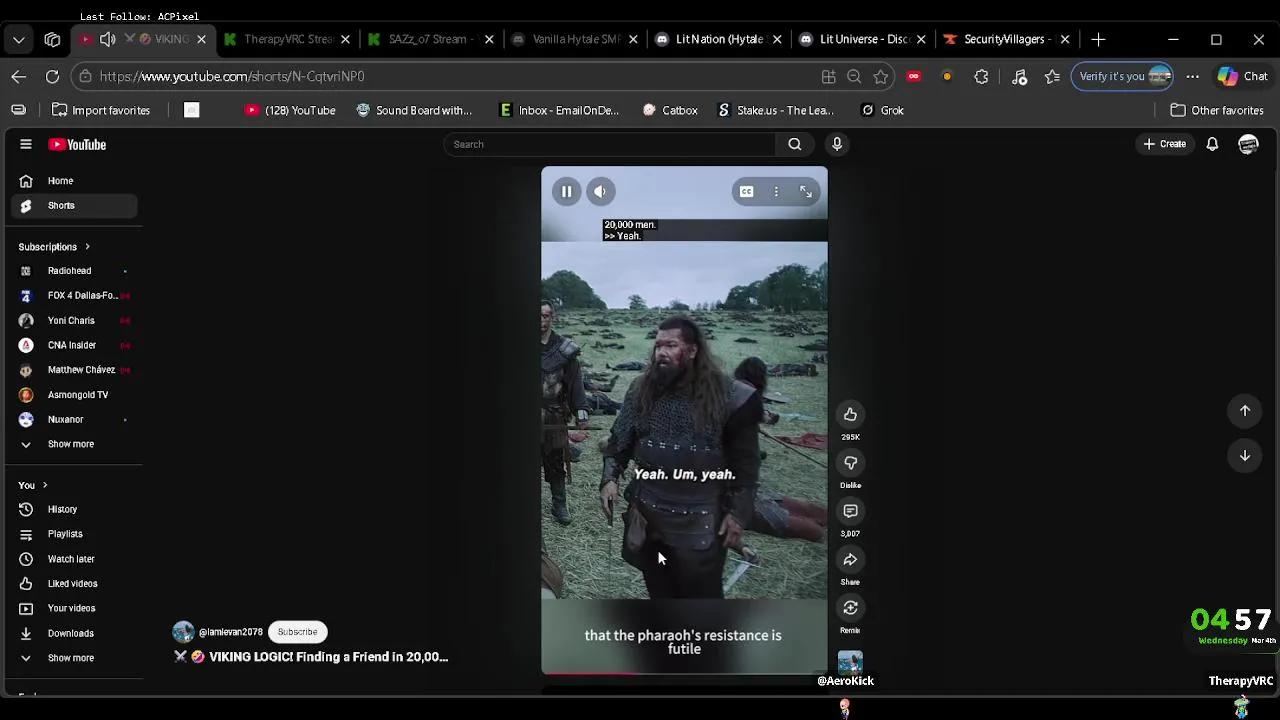Screen dimensions: 1280x720
Task: Subscribe to @iamievan2078
Action: 297,632
